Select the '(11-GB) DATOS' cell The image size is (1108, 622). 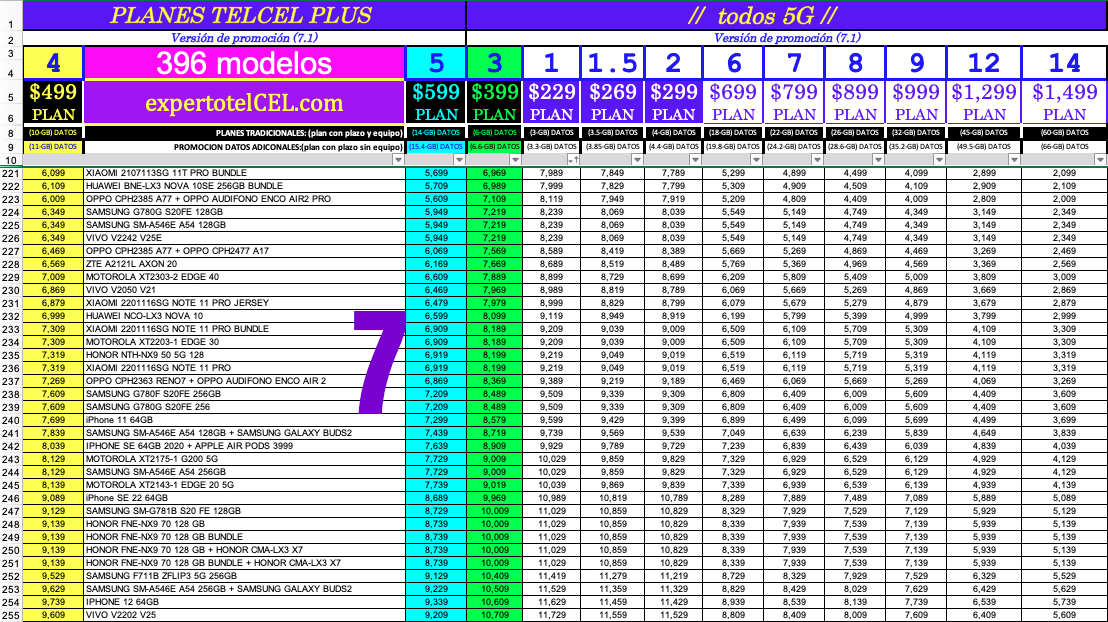point(53,147)
